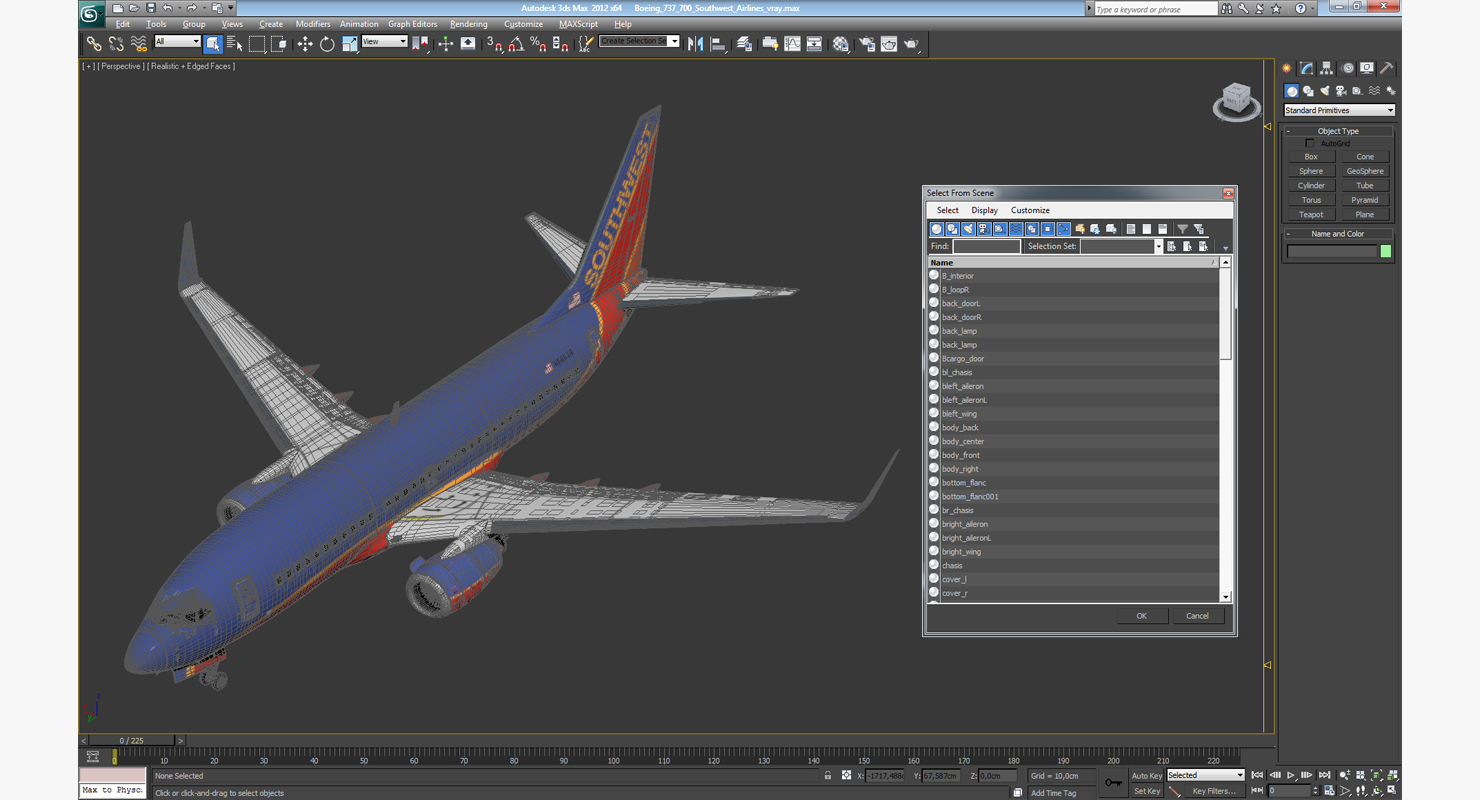Choose the Rectangular Selection Region tool
This screenshot has height=800, width=1480.
click(257, 44)
